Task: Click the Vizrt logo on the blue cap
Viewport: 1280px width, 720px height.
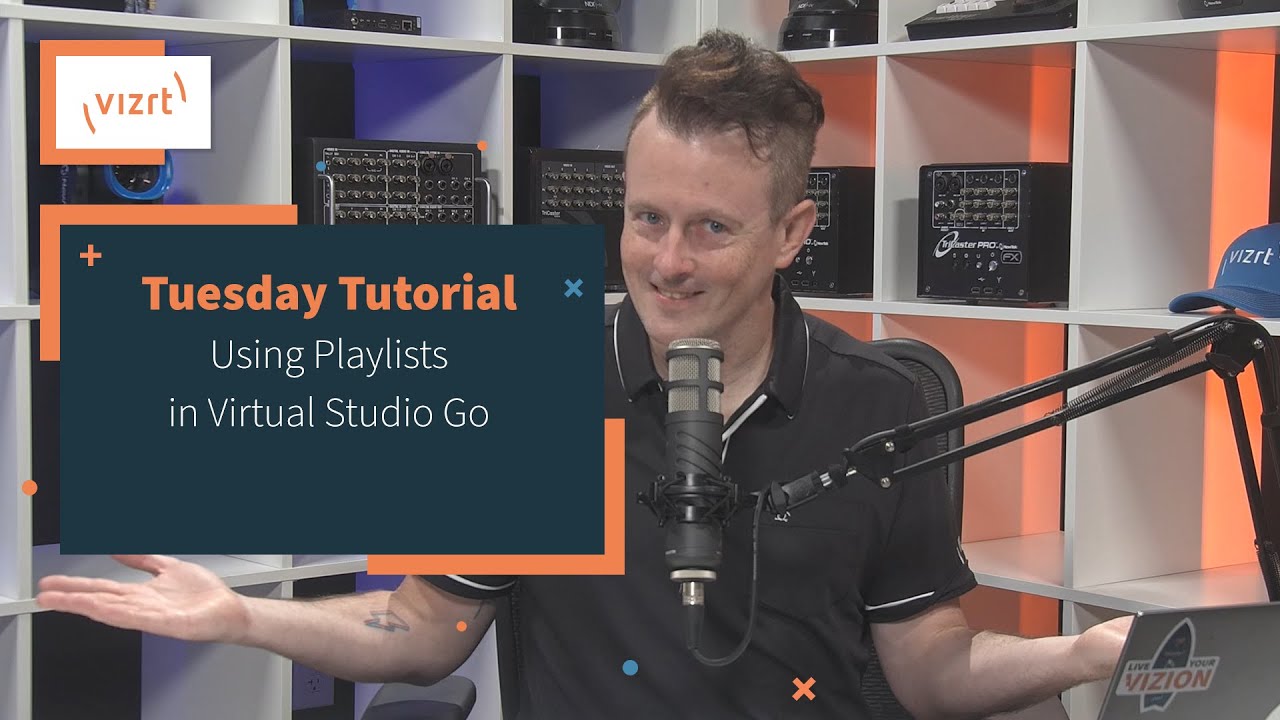Action: [x=1250, y=259]
